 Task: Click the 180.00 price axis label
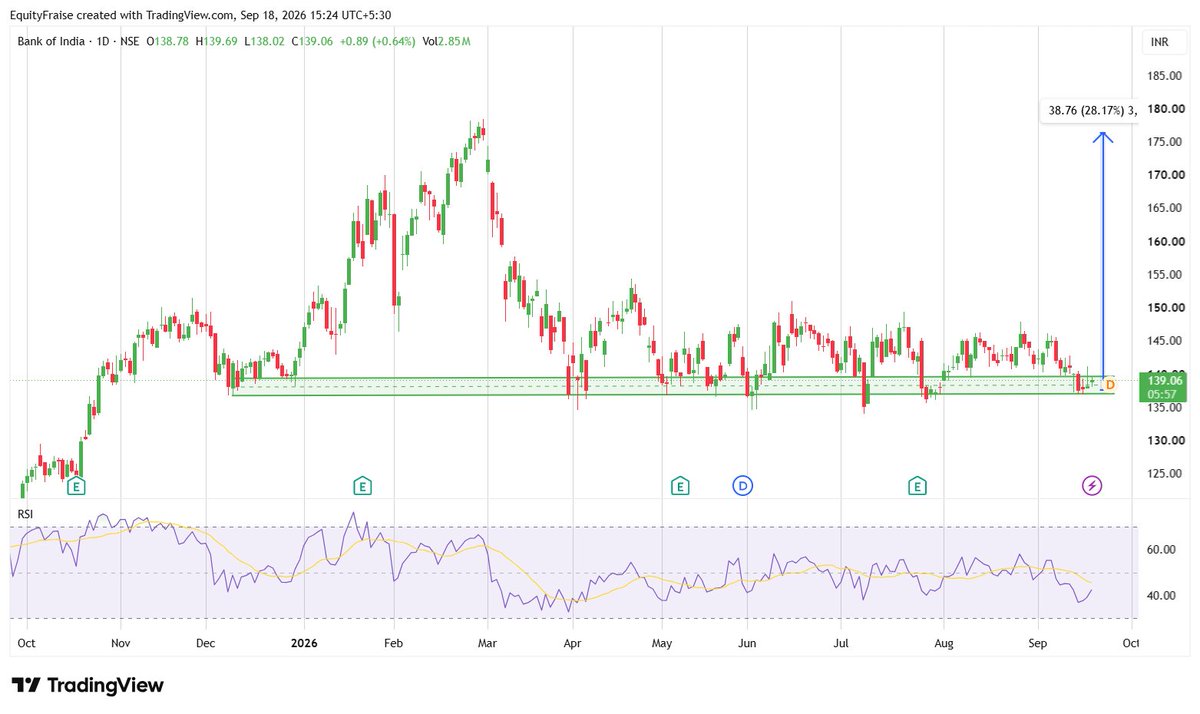tap(1166, 109)
